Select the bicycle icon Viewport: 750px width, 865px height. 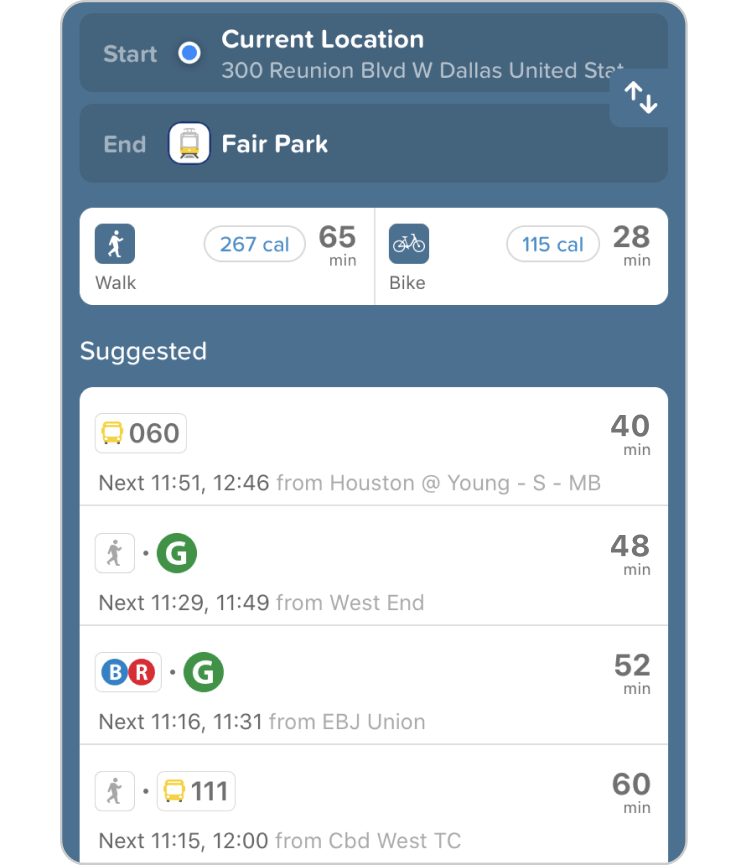[x=408, y=244]
